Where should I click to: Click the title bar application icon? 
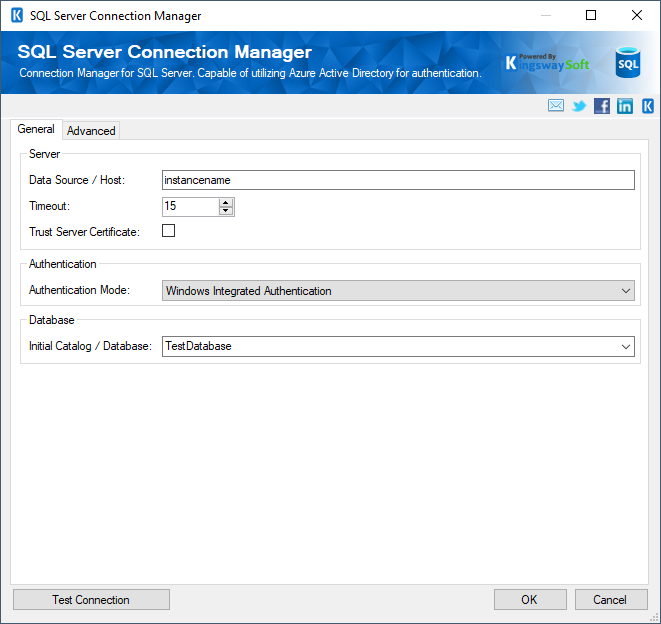[x=16, y=16]
